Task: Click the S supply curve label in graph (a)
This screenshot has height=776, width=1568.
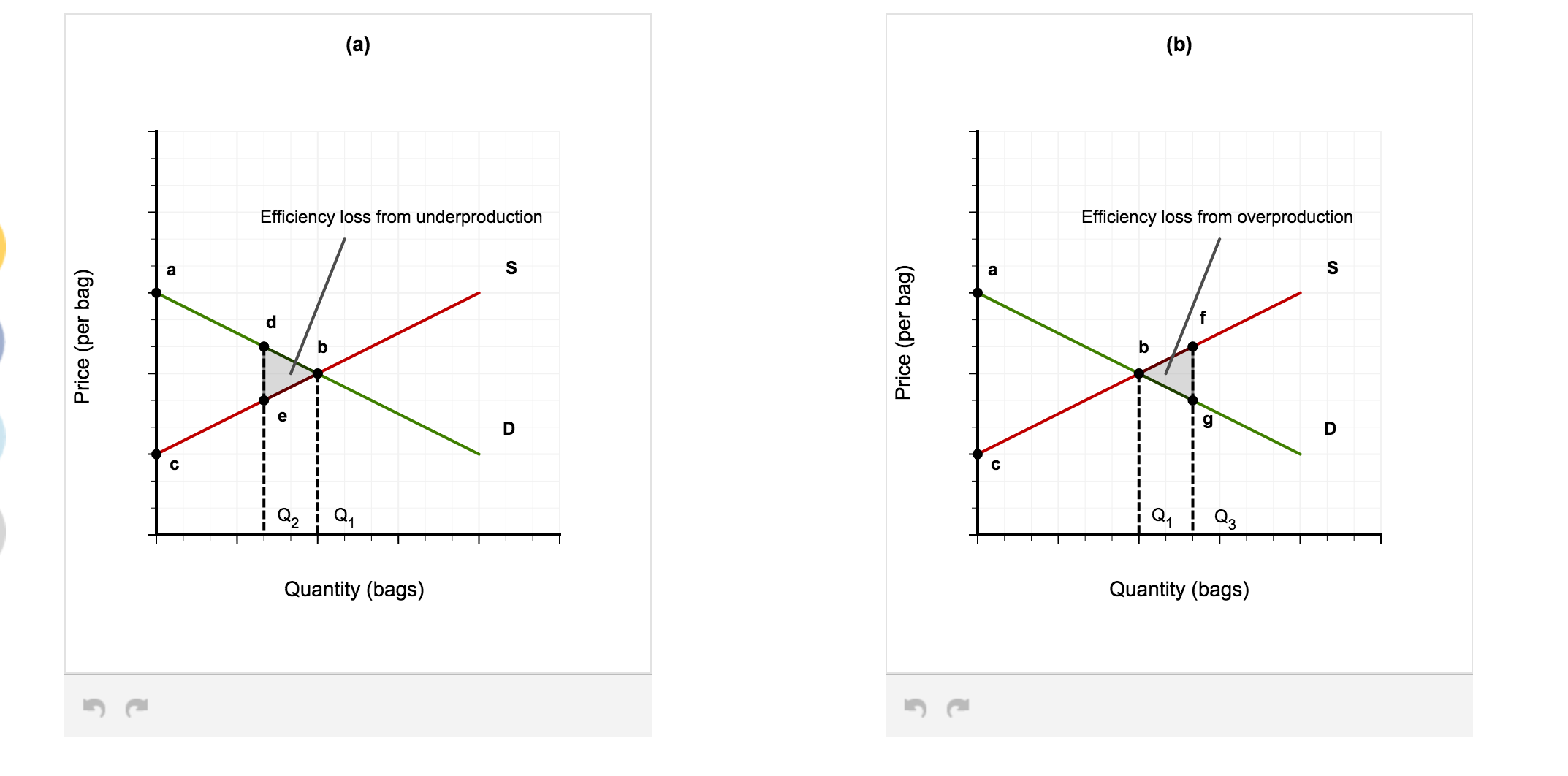Action: [x=511, y=268]
